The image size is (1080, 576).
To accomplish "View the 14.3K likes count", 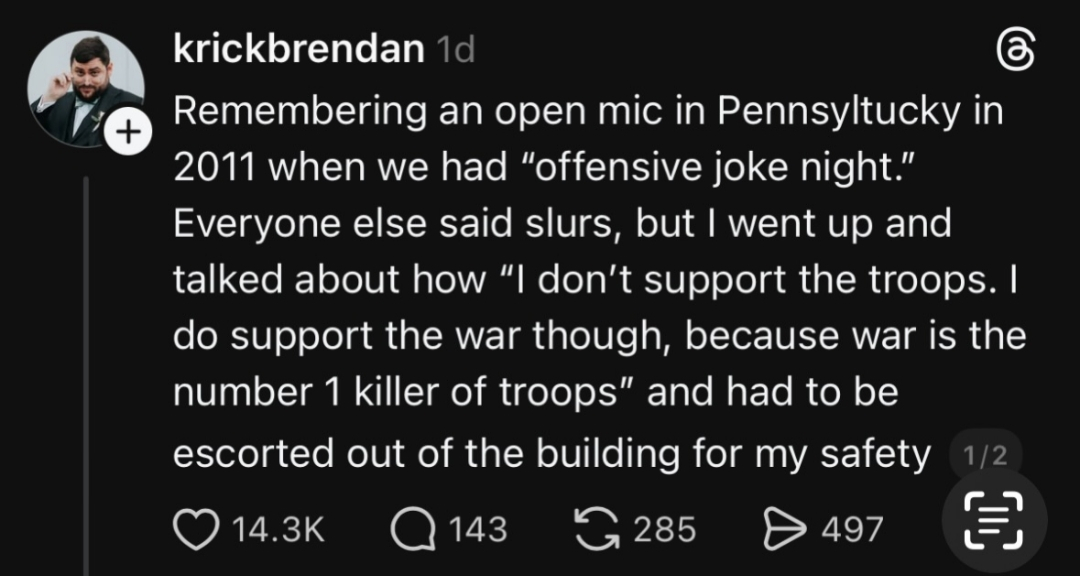I will pos(278,528).
